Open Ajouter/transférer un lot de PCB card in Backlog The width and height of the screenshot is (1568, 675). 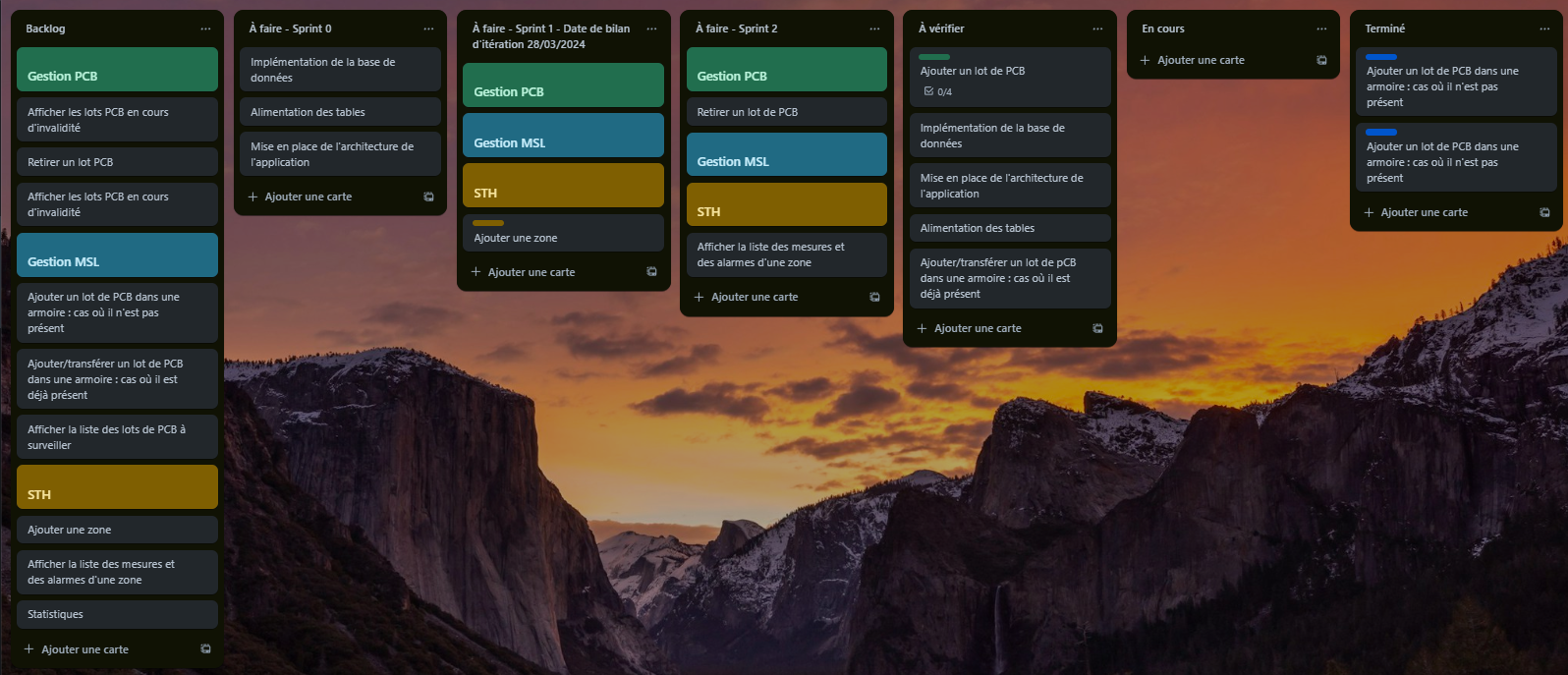pos(117,379)
